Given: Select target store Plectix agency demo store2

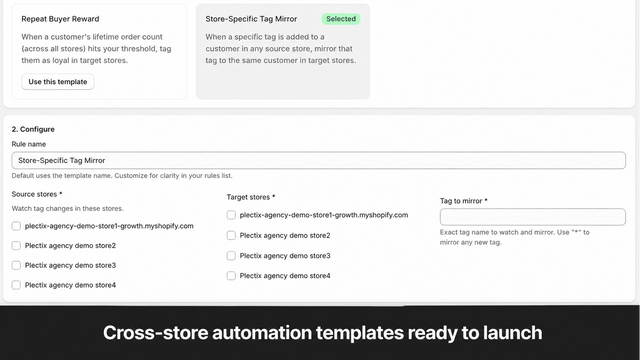Looking at the screenshot, I should click(x=231, y=235).
